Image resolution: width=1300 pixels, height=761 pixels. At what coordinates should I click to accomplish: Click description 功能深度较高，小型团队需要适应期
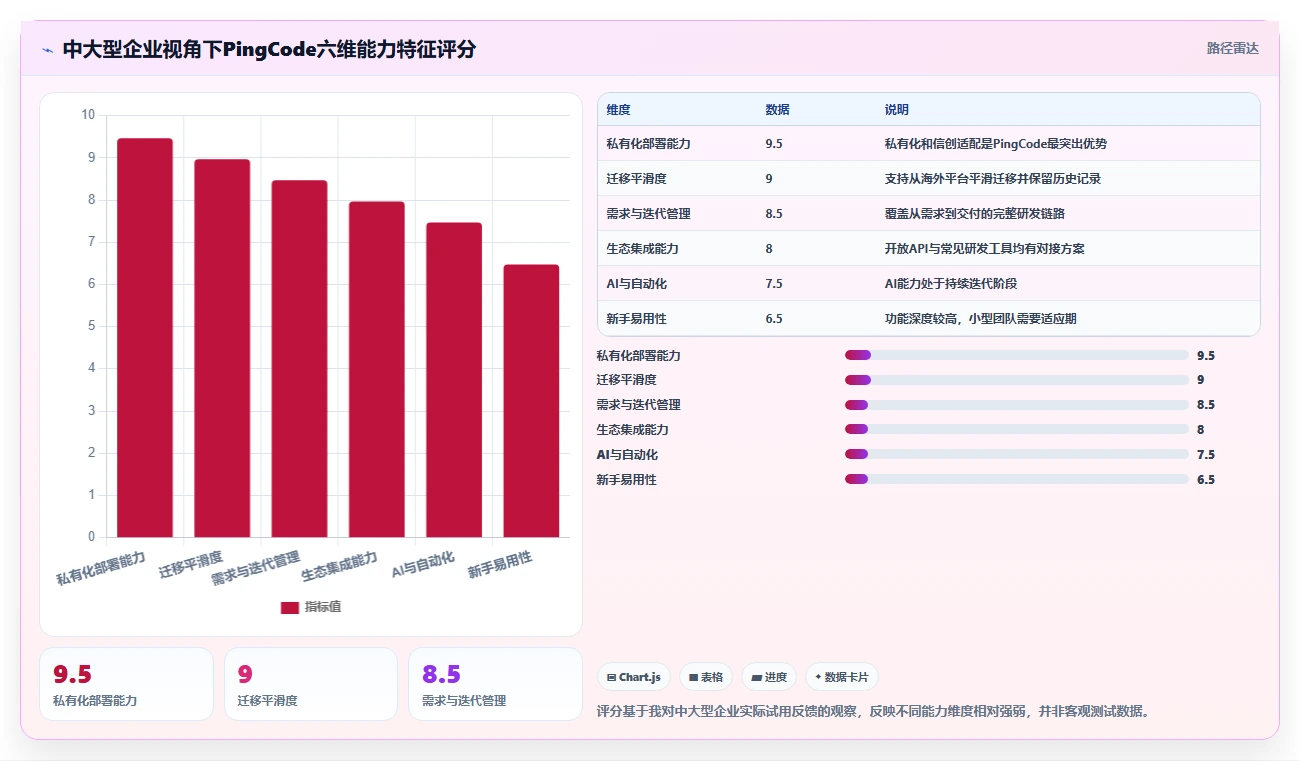coord(981,319)
